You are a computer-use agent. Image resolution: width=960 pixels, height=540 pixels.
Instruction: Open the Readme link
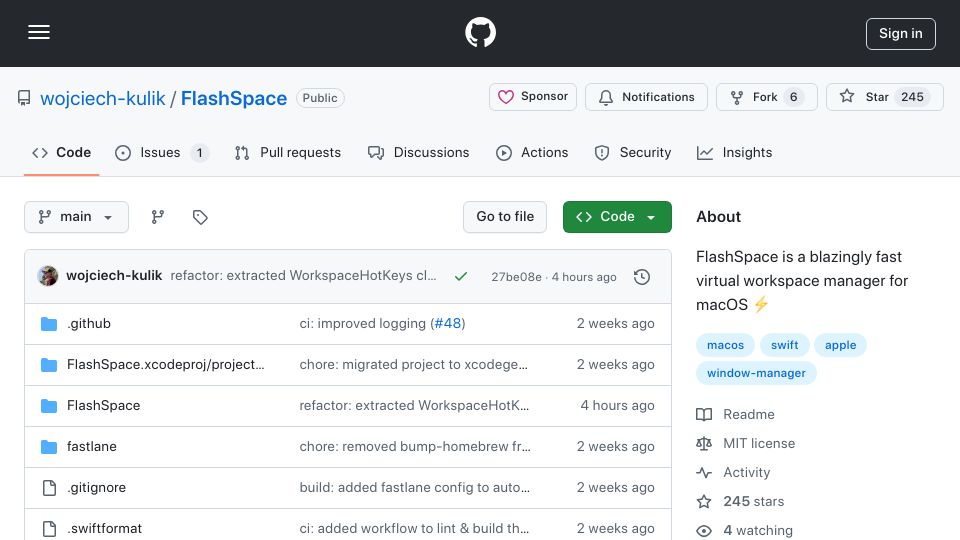749,414
